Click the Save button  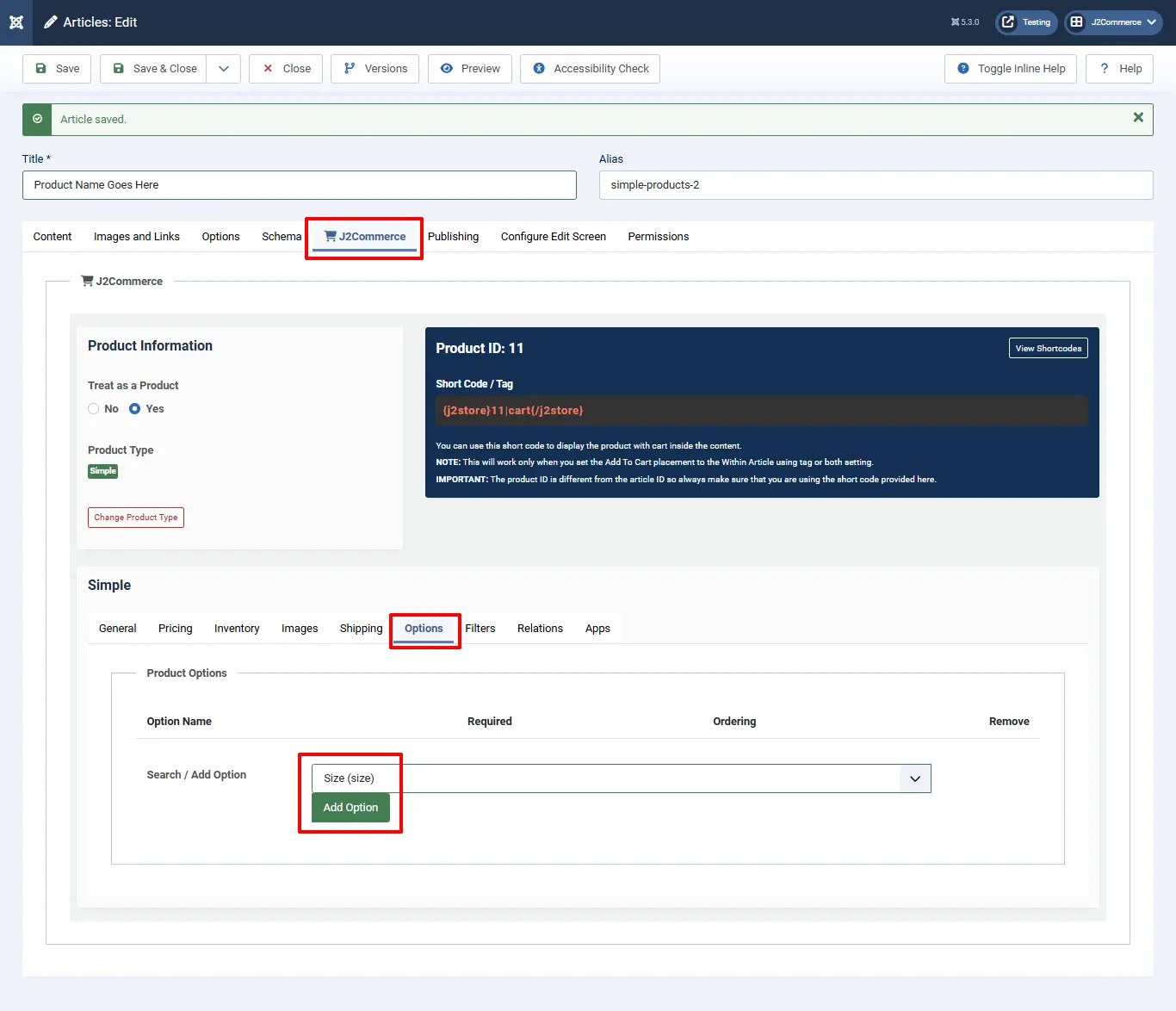57,69
